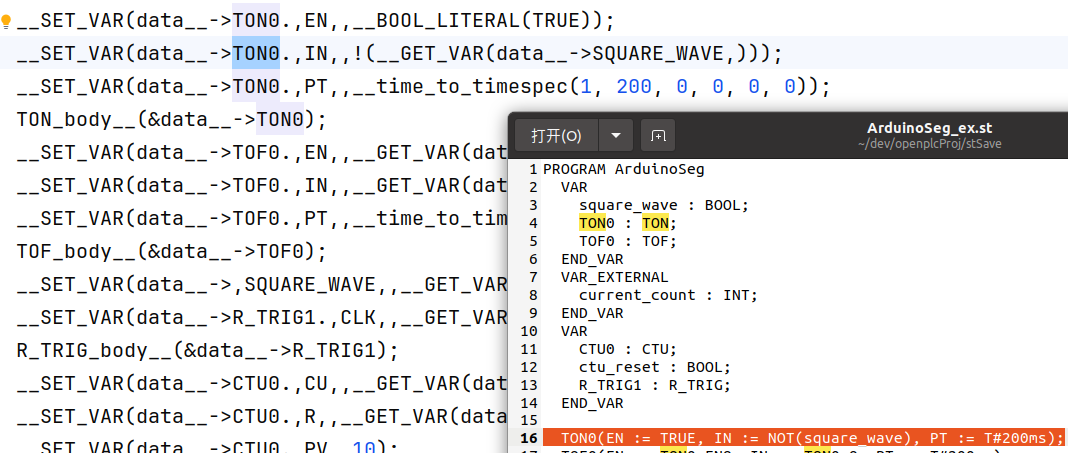
Task: Open the recent files dropdown arrow in gedit
Action: tap(616, 136)
